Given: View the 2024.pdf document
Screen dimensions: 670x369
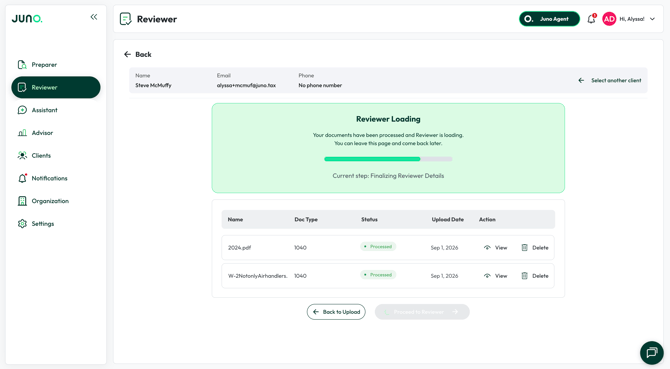Looking at the screenshot, I should point(495,248).
